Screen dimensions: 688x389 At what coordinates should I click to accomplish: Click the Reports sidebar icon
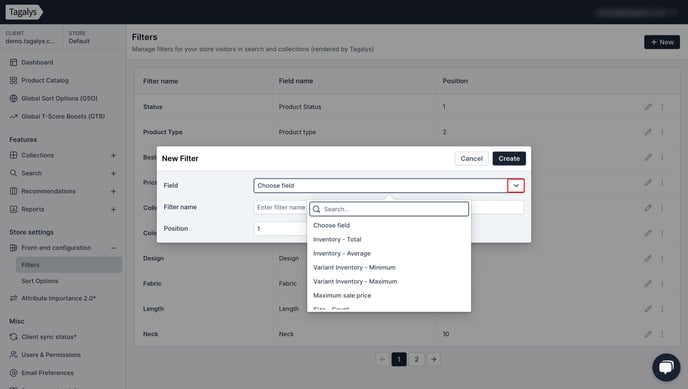tap(14, 209)
